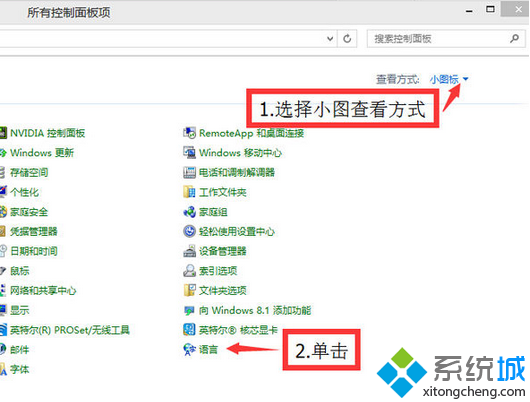
Task: Click the refresh icon in address bar
Action: click(347, 39)
